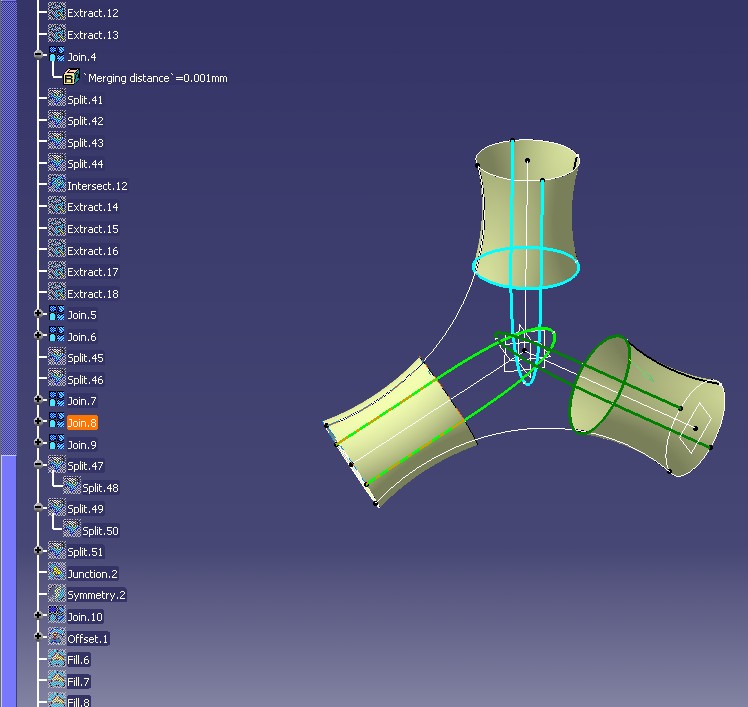Click the Fill.6 feature icon
Screen dimensions: 748x707
[x=57, y=659]
